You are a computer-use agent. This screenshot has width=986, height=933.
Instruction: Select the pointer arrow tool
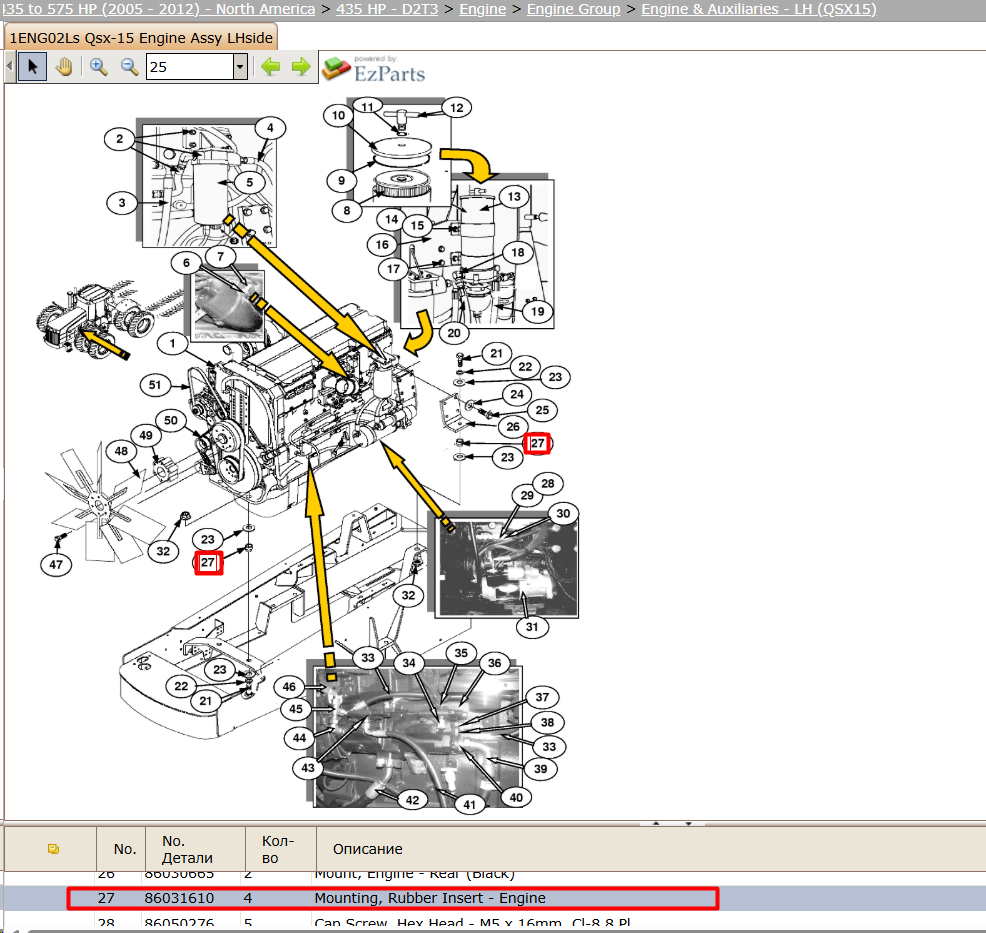pyautogui.click(x=32, y=67)
